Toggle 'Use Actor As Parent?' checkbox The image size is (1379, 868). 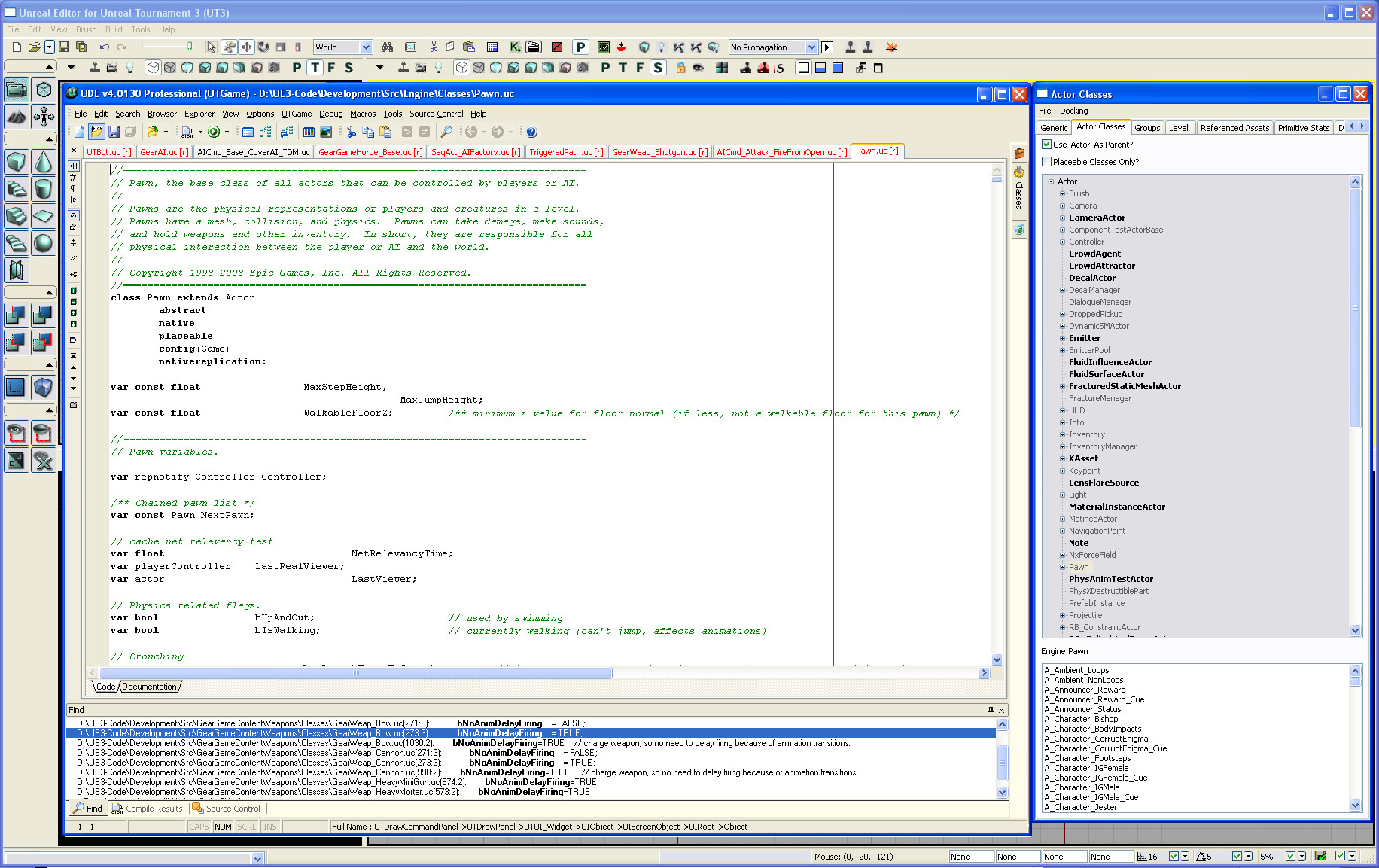[x=1046, y=145]
